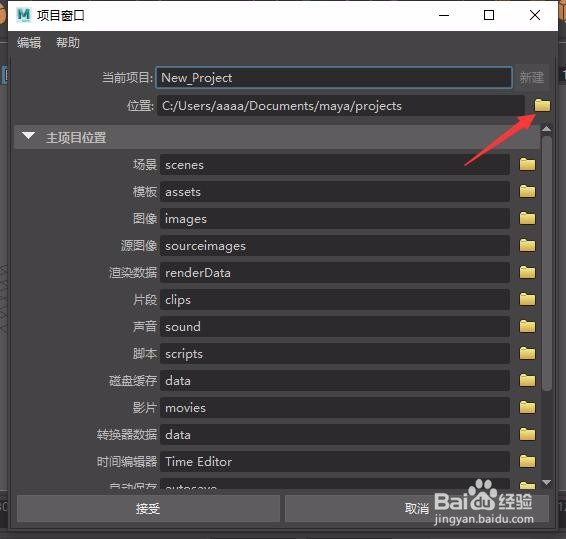Click the 取消 button
Viewport: 566px width, 539px height.
(x=417, y=508)
